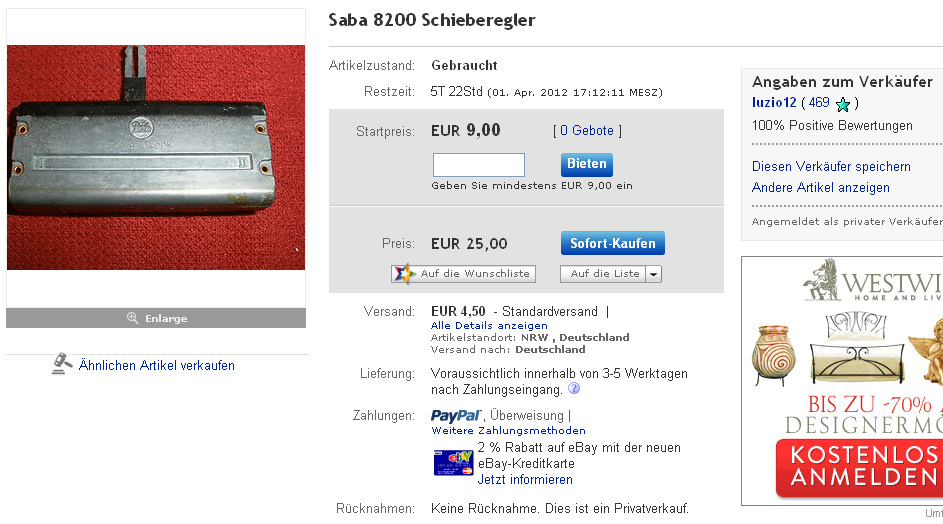Click the bid amount input field
This screenshot has height=524, width=943.
479,165
